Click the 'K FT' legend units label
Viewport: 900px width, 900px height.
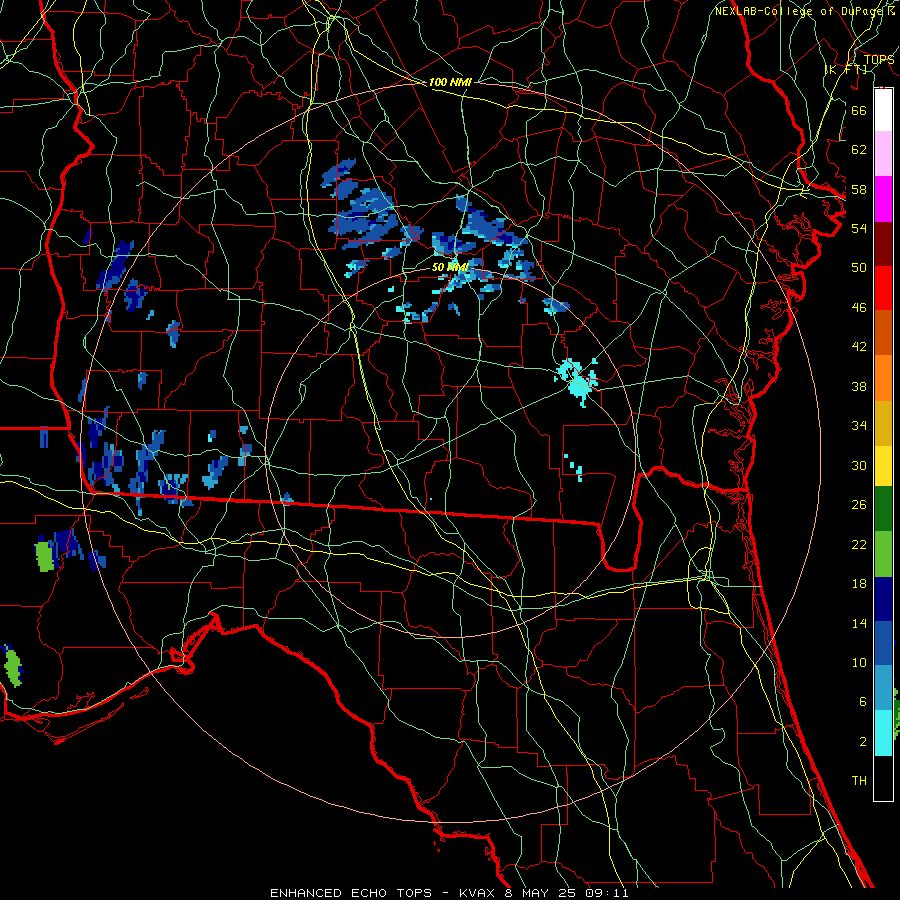point(847,70)
